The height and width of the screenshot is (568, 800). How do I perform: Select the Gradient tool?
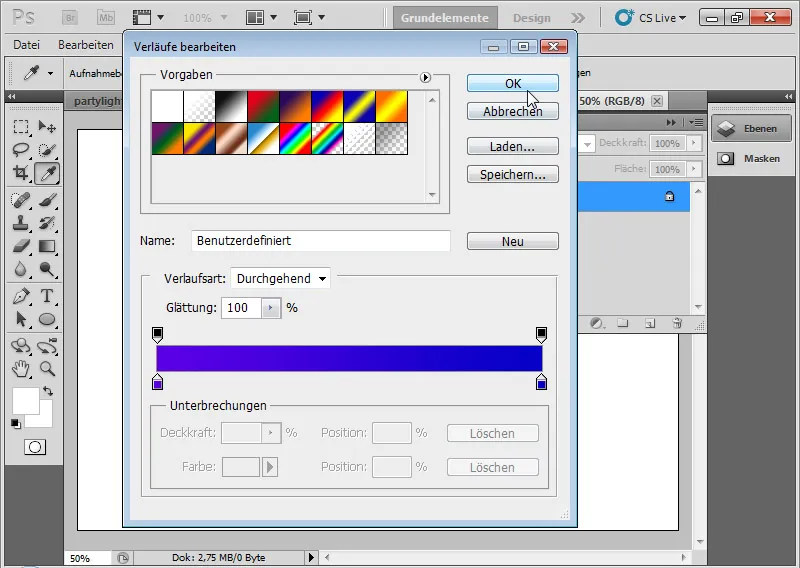47,246
